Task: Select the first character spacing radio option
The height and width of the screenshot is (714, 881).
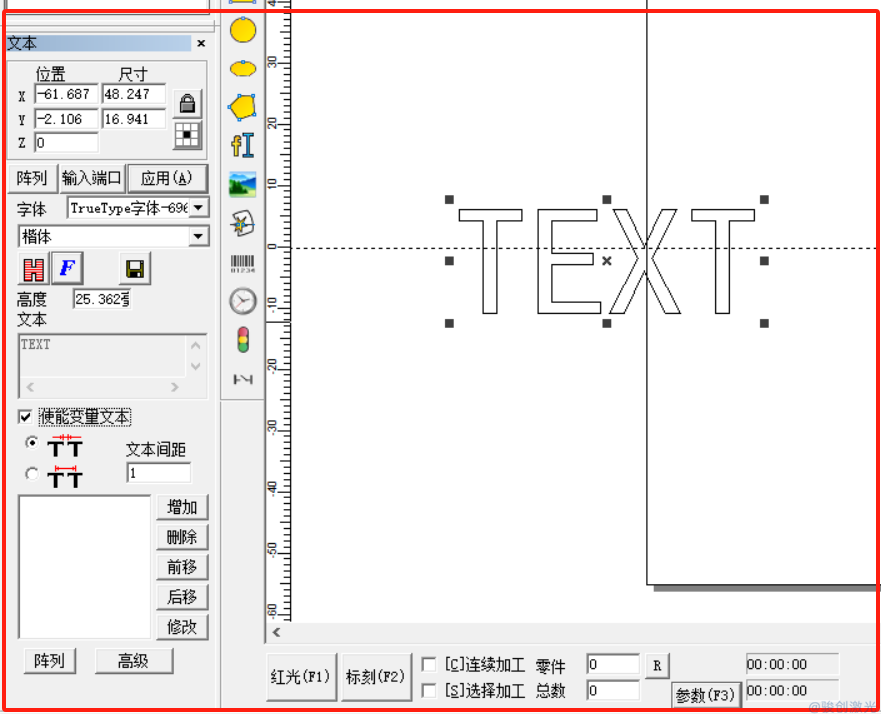Action: click(32, 443)
